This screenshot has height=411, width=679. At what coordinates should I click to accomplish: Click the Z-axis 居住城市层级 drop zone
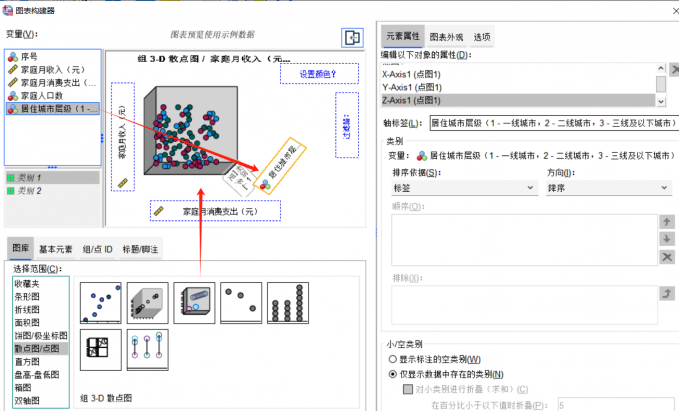point(279,166)
